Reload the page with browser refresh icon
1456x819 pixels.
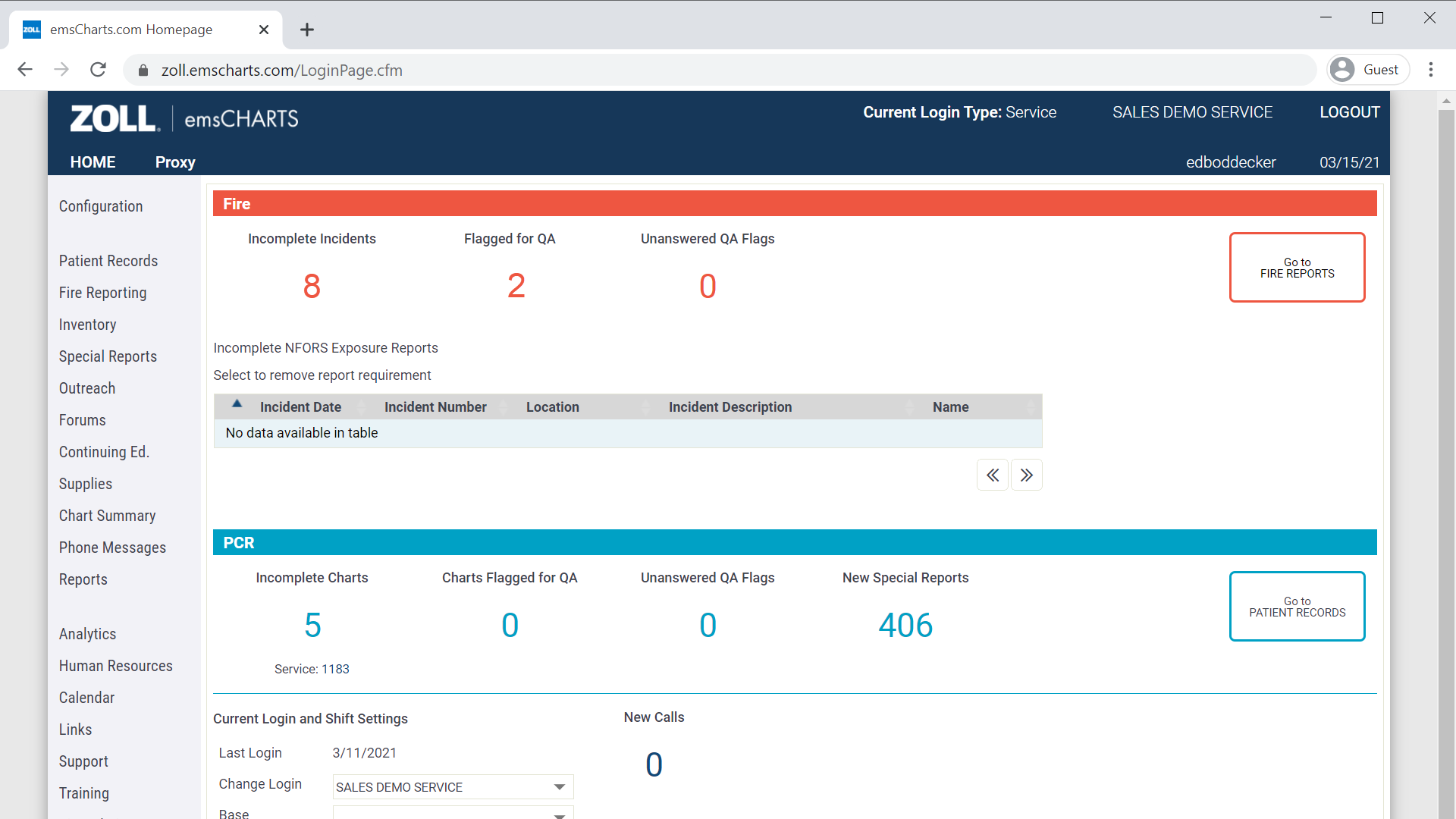pos(98,70)
